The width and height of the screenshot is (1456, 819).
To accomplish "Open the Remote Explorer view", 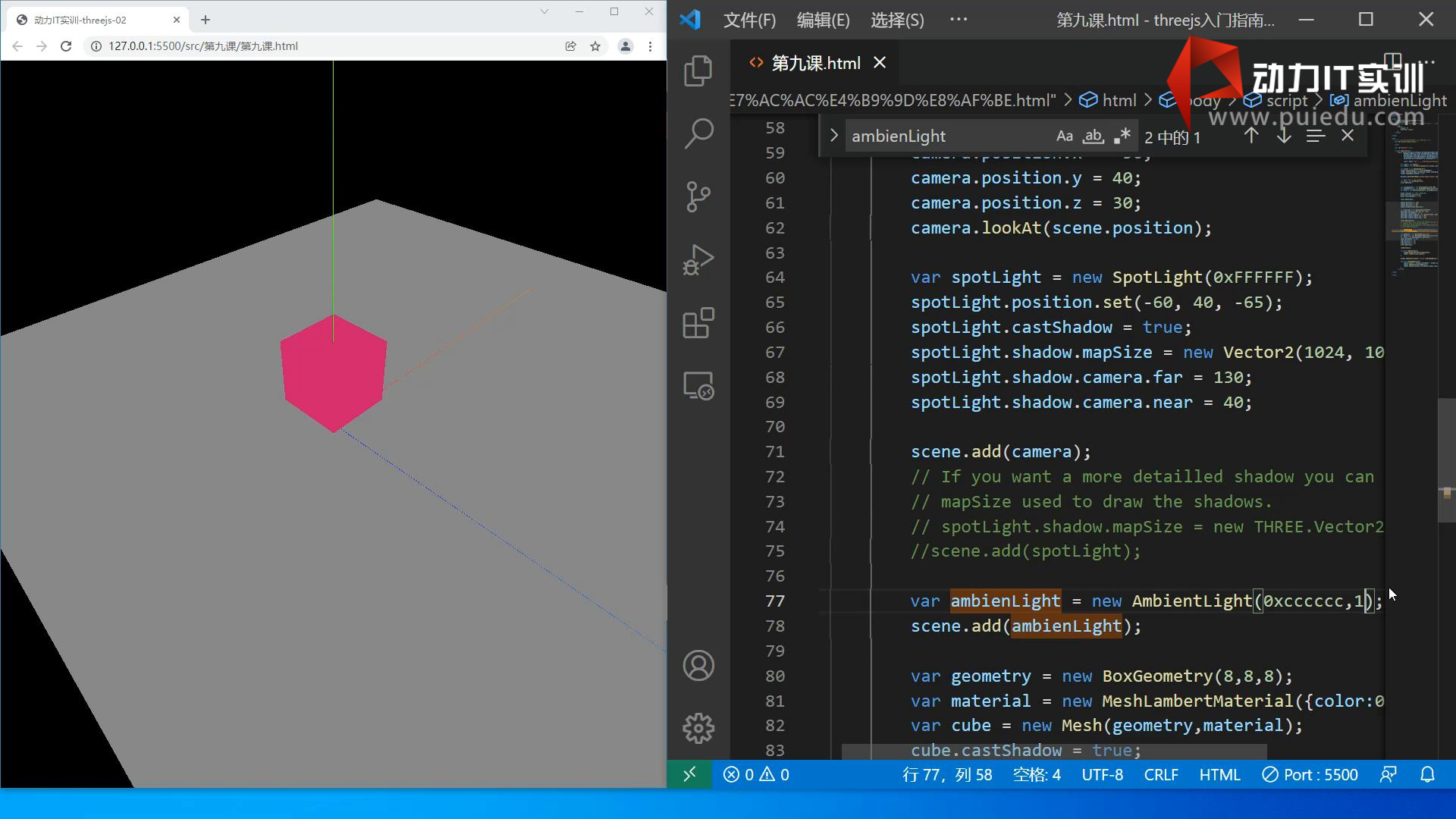I will (x=698, y=386).
